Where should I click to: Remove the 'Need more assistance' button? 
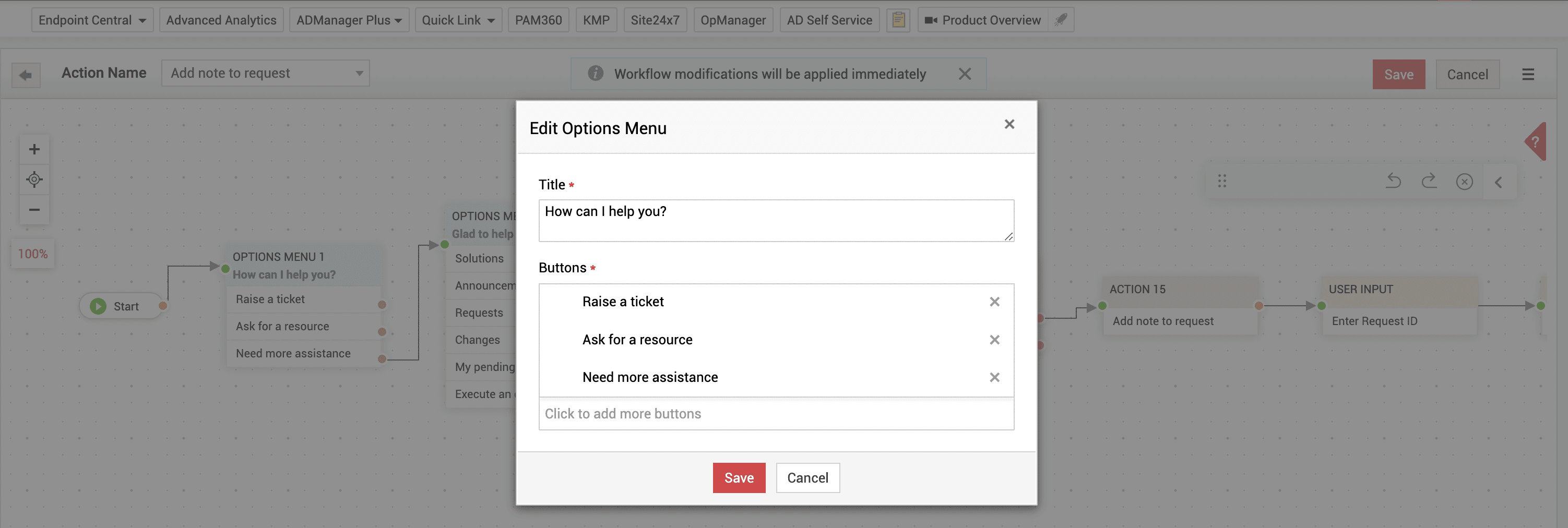tap(994, 377)
